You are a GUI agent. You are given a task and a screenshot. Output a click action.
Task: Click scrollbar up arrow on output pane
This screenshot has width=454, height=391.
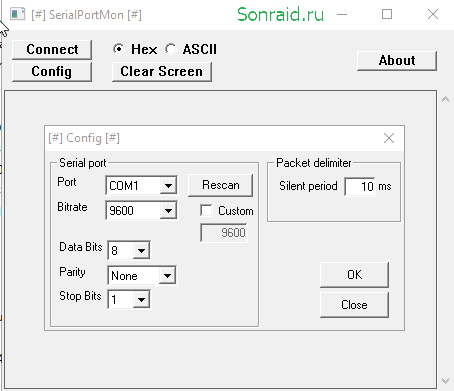(x=445, y=99)
